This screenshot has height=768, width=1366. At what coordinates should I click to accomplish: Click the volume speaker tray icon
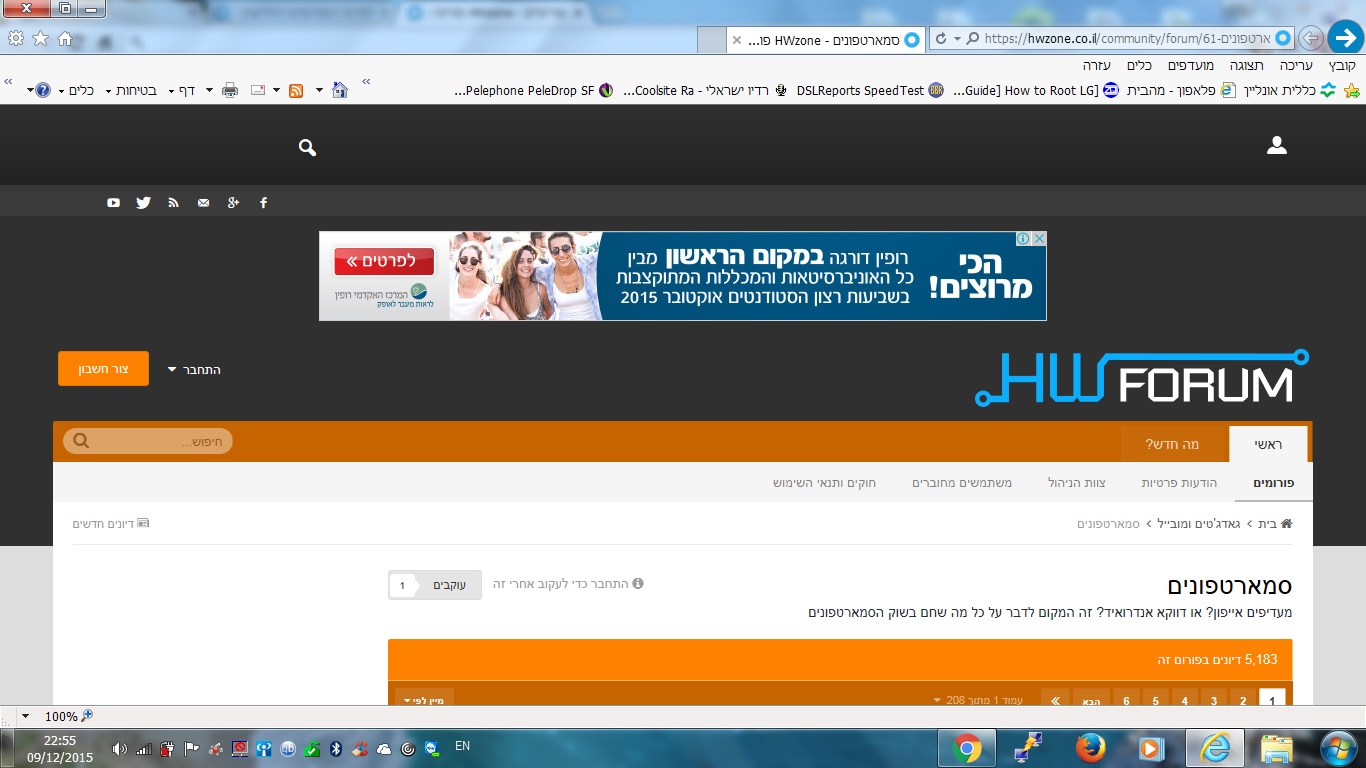[x=120, y=748]
